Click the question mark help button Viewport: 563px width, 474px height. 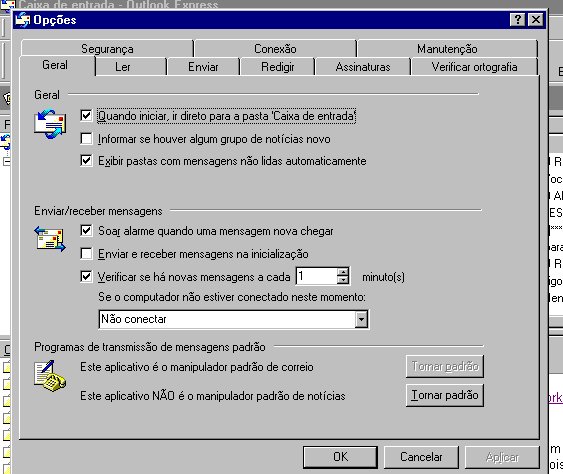click(x=517, y=19)
